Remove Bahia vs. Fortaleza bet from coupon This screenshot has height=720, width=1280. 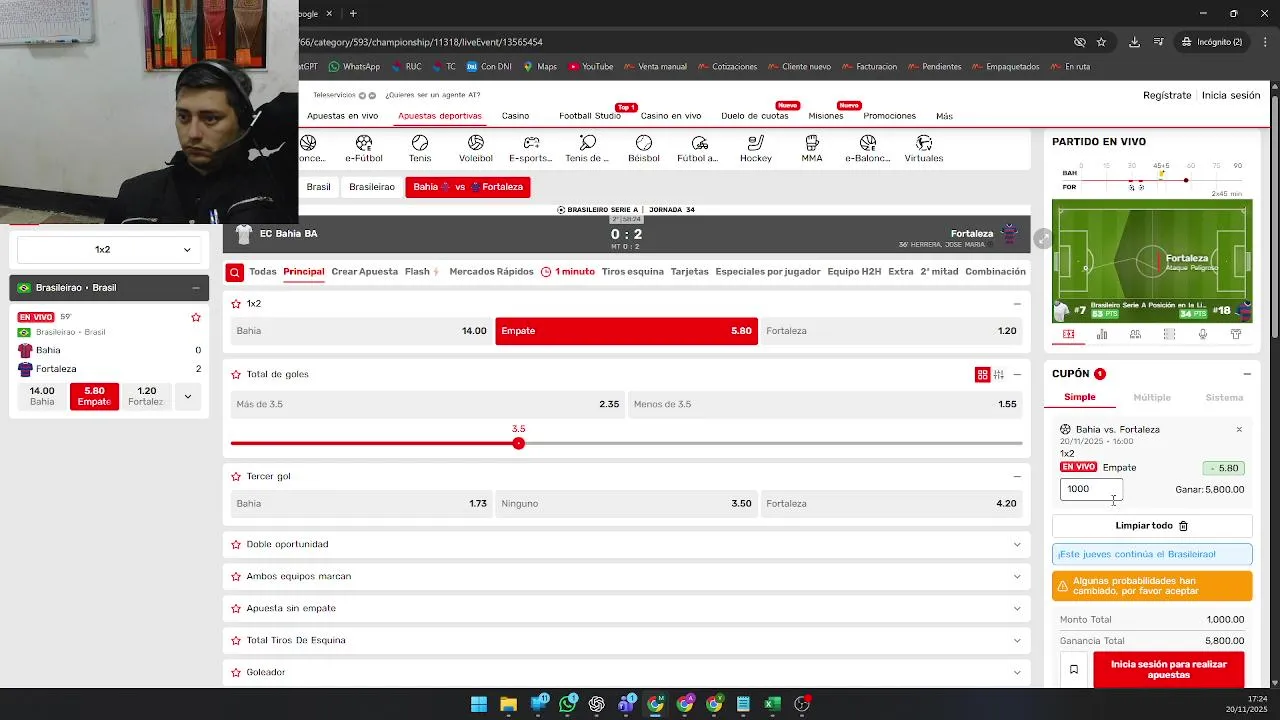(x=1239, y=430)
